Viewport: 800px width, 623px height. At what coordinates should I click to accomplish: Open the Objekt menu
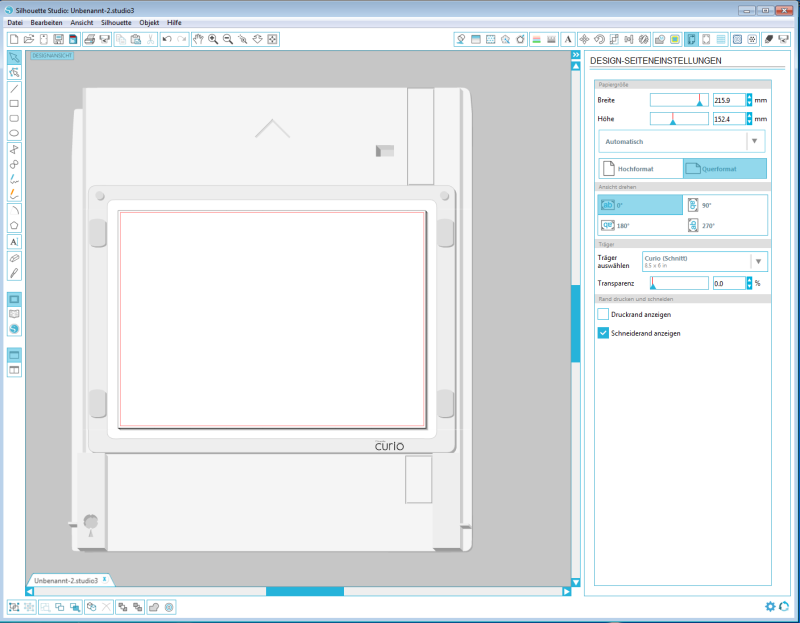click(149, 22)
